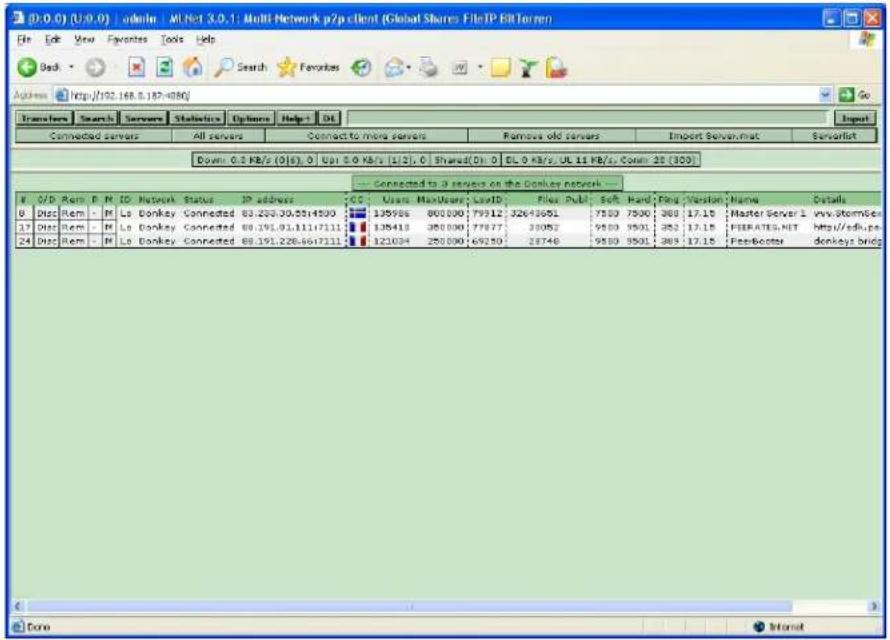
Task: Sort table by Users column header
Action: coord(396,199)
